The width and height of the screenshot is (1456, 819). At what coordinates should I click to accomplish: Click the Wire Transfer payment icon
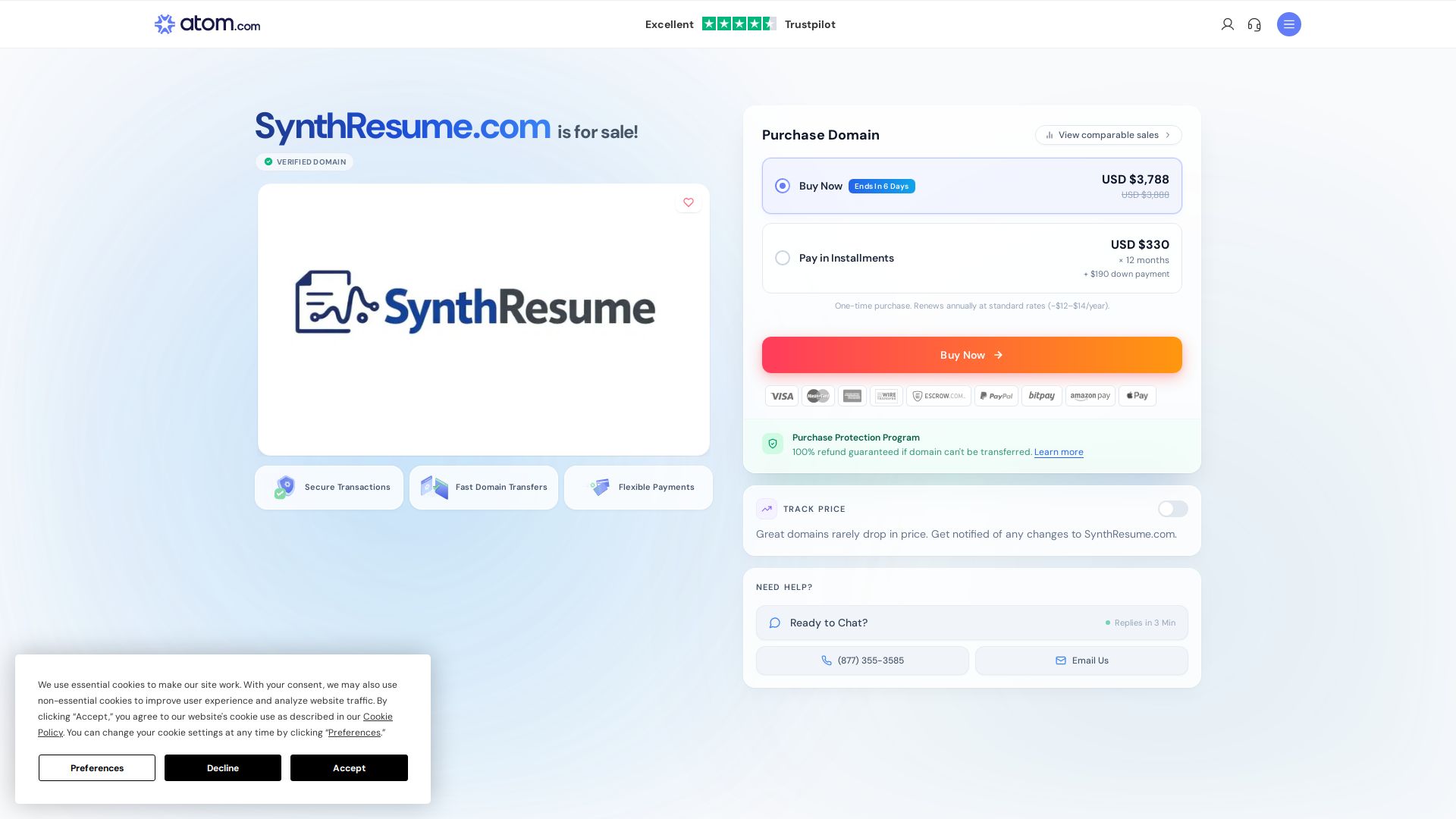(x=886, y=396)
